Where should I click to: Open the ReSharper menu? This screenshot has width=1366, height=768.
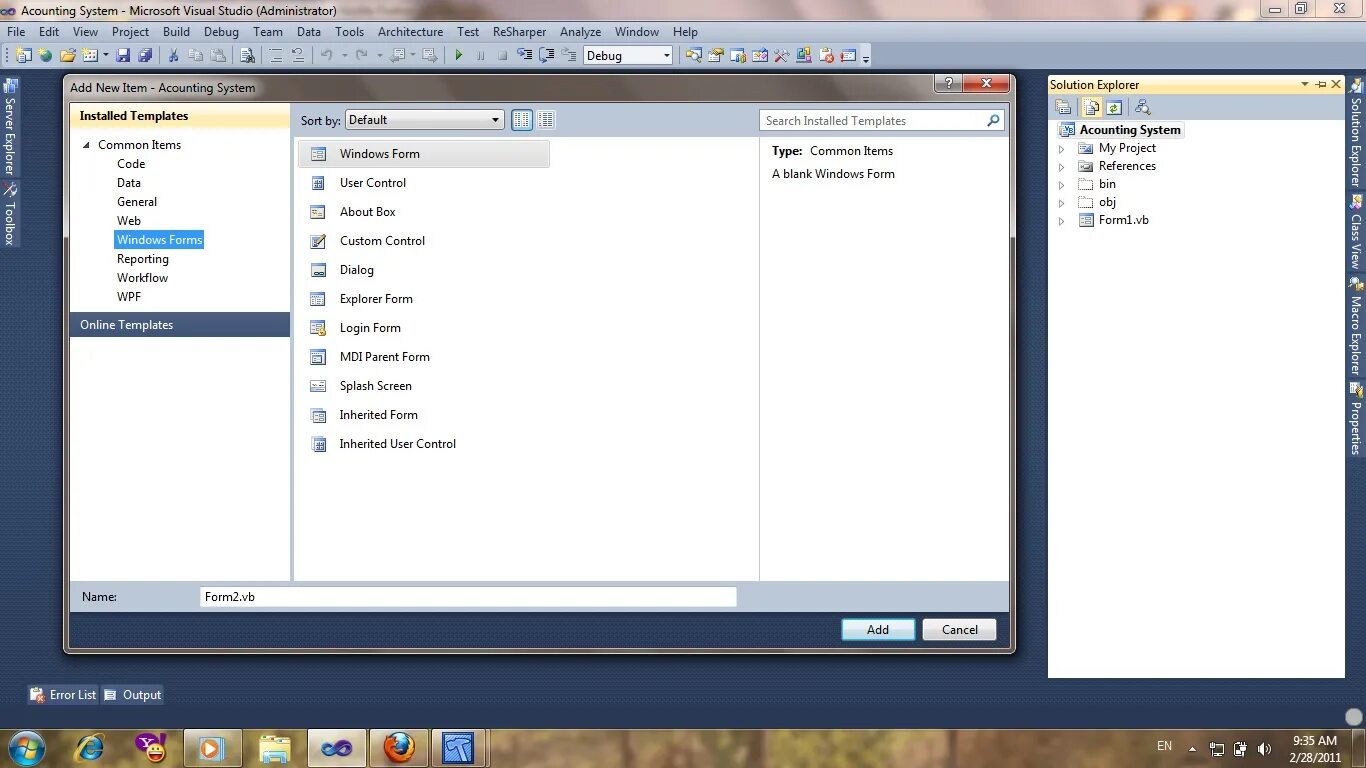pyautogui.click(x=519, y=31)
